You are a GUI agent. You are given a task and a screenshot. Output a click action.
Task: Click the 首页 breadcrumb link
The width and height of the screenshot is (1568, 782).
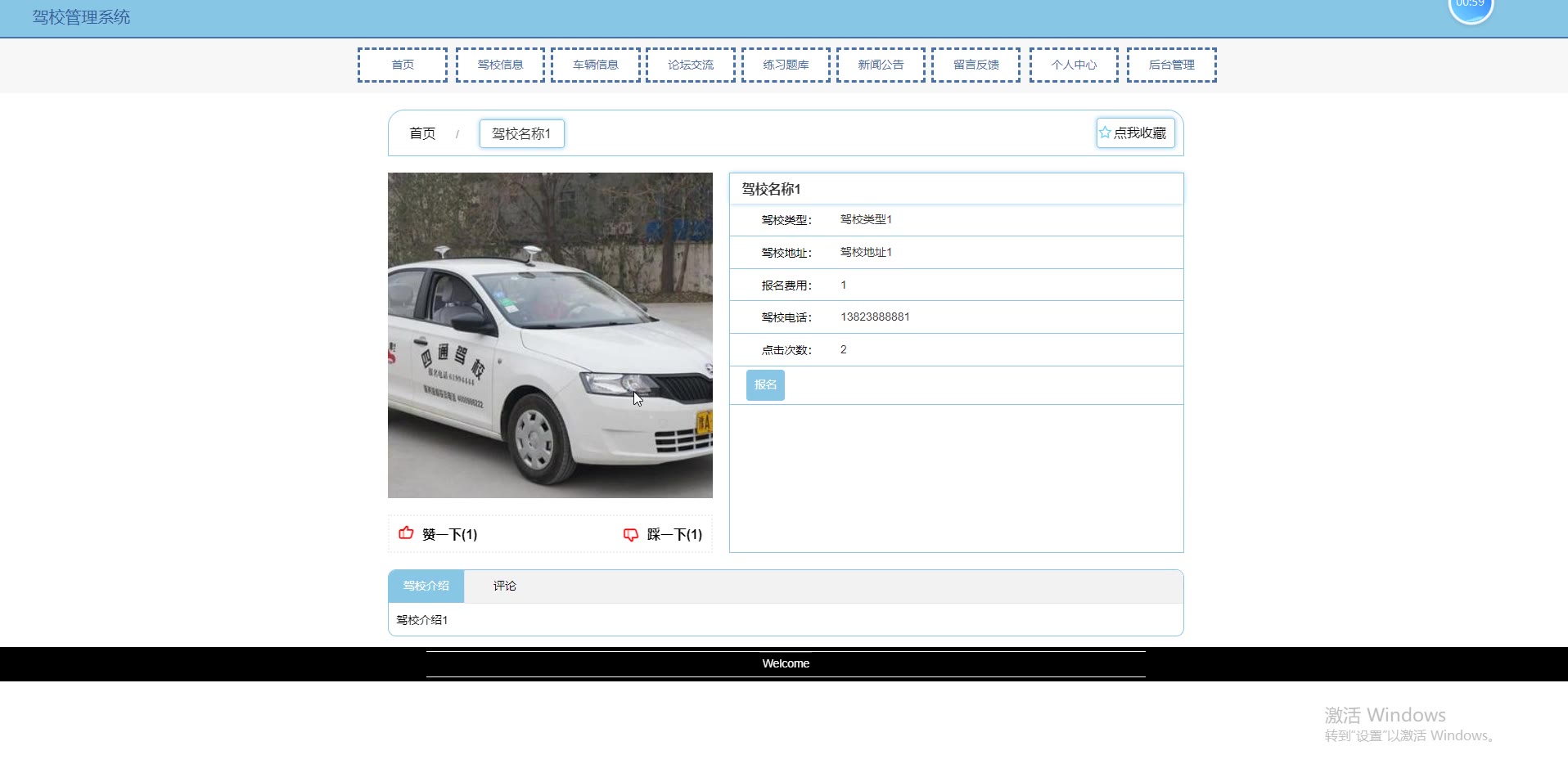(x=422, y=133)
